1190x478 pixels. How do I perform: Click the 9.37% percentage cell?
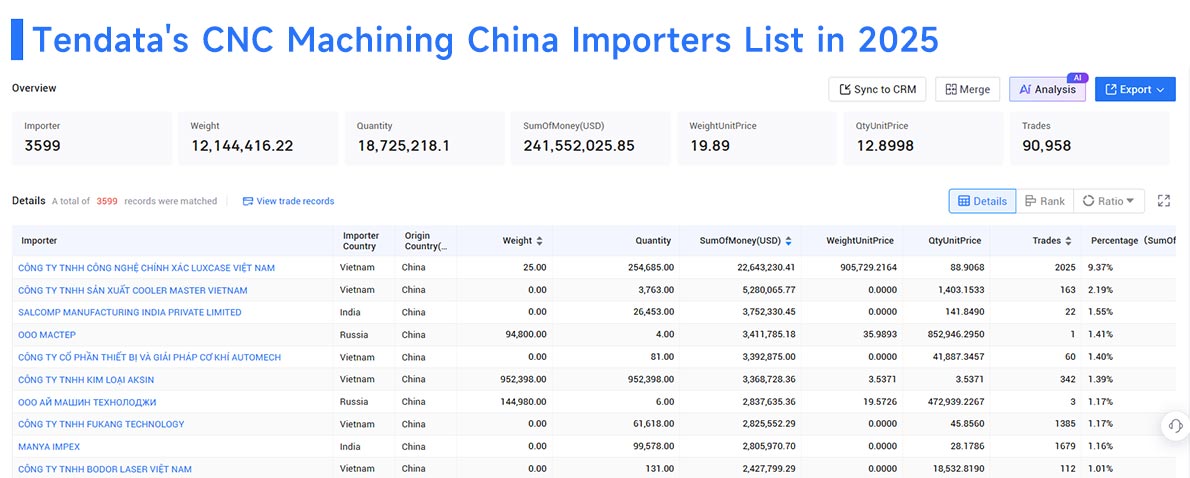(x=1102, y=268)
